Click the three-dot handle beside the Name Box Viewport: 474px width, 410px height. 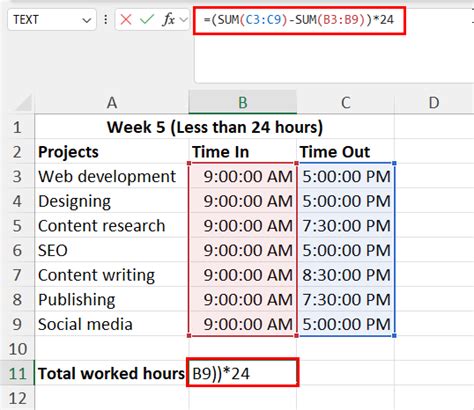[106, 20]
